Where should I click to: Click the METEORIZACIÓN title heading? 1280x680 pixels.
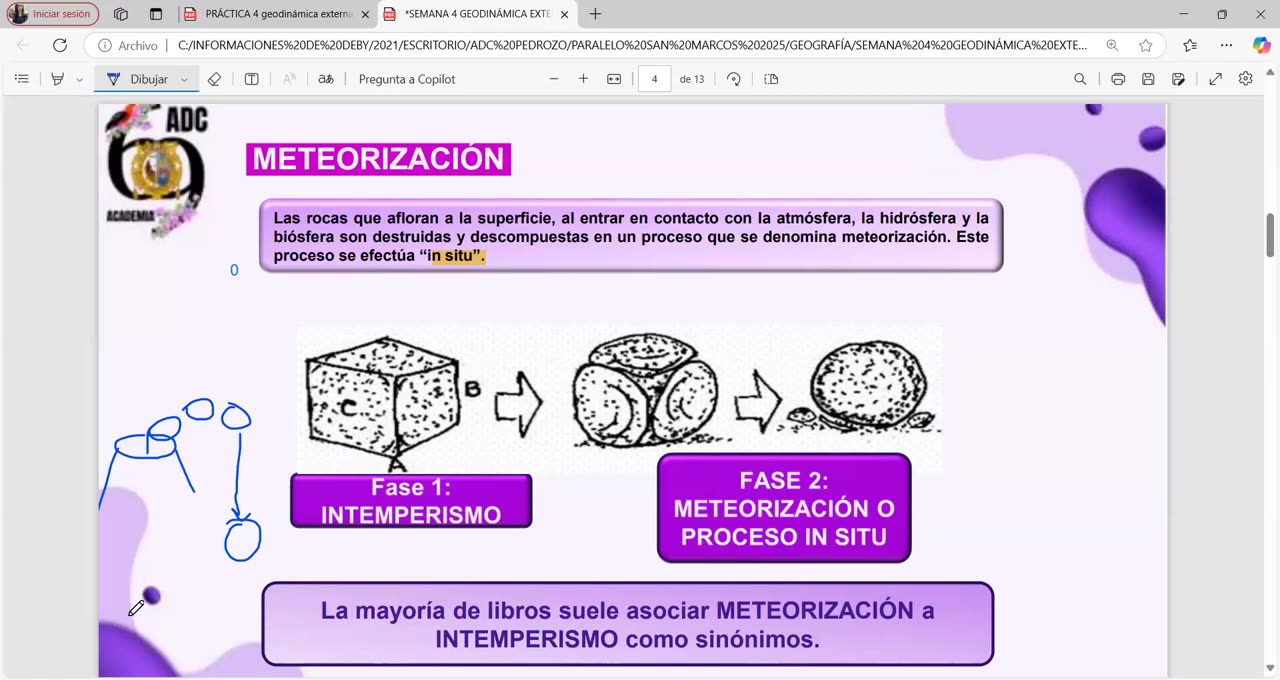pyautogui.click(x=378, y=159)
